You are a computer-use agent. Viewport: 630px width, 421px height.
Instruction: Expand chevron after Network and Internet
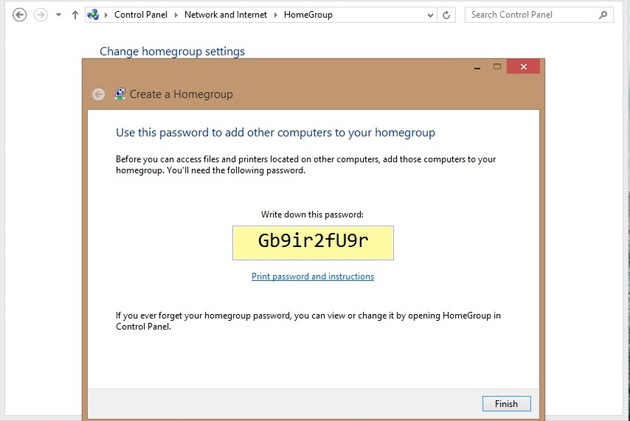coord(275,15)
